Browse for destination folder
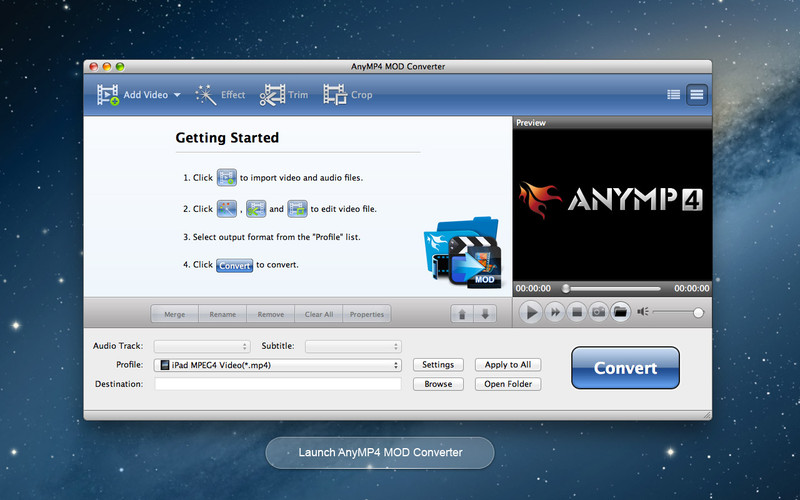800x500 pixels. [438, 384]
